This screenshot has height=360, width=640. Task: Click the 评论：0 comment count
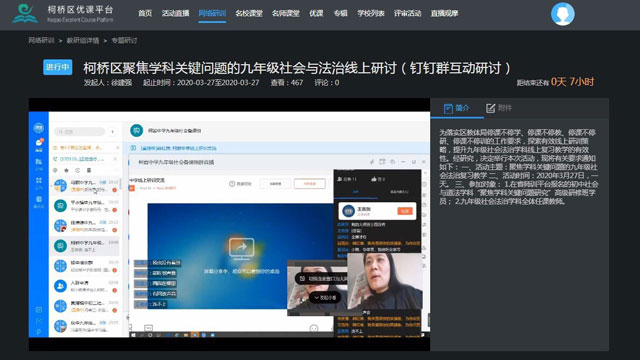[327, 82]
